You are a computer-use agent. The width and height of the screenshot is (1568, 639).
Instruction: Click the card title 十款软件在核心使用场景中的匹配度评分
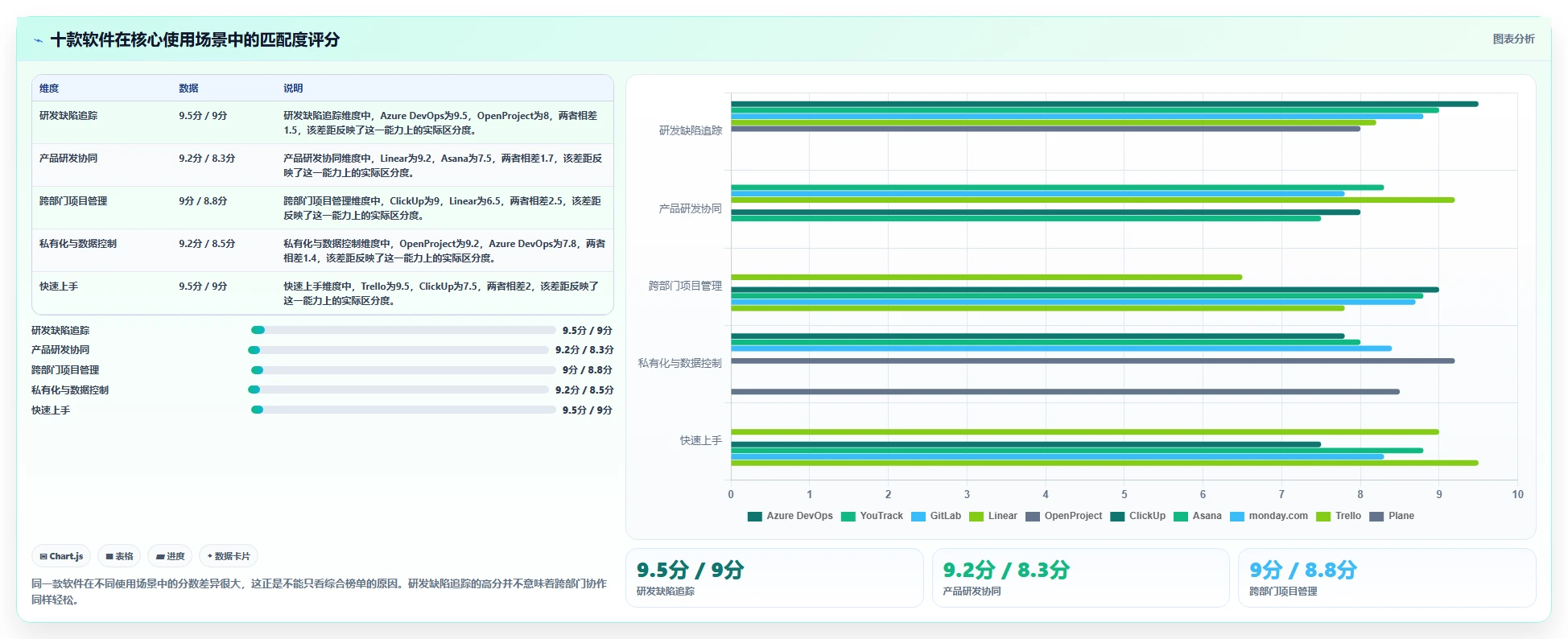point(195,39)
